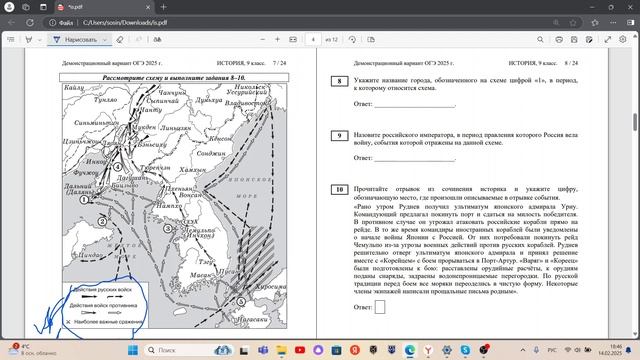The width and height of the screenshot is (640, 360).
Task: Expand highlight tool color options
Action: pos(40,40)
